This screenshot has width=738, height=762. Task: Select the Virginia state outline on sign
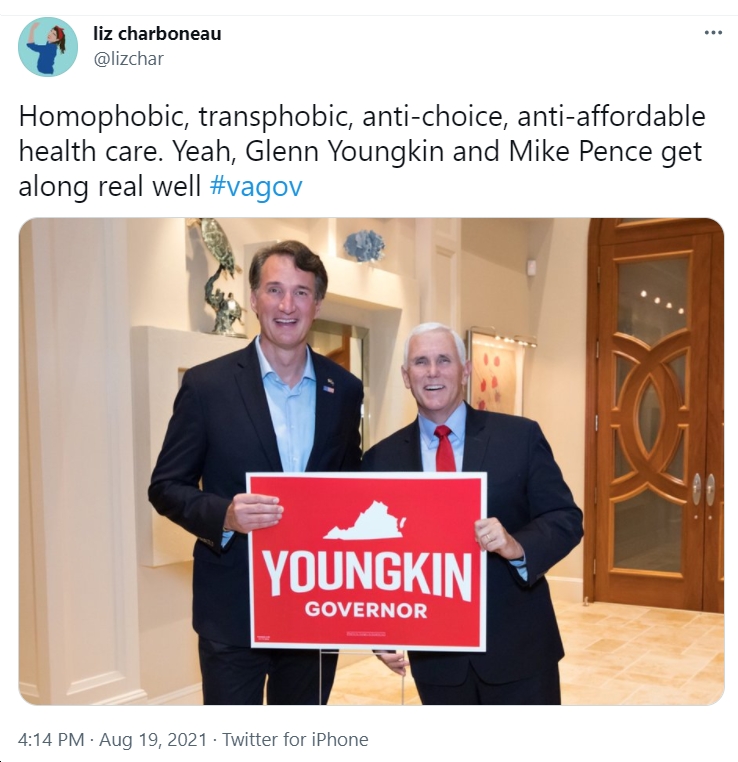365,521
